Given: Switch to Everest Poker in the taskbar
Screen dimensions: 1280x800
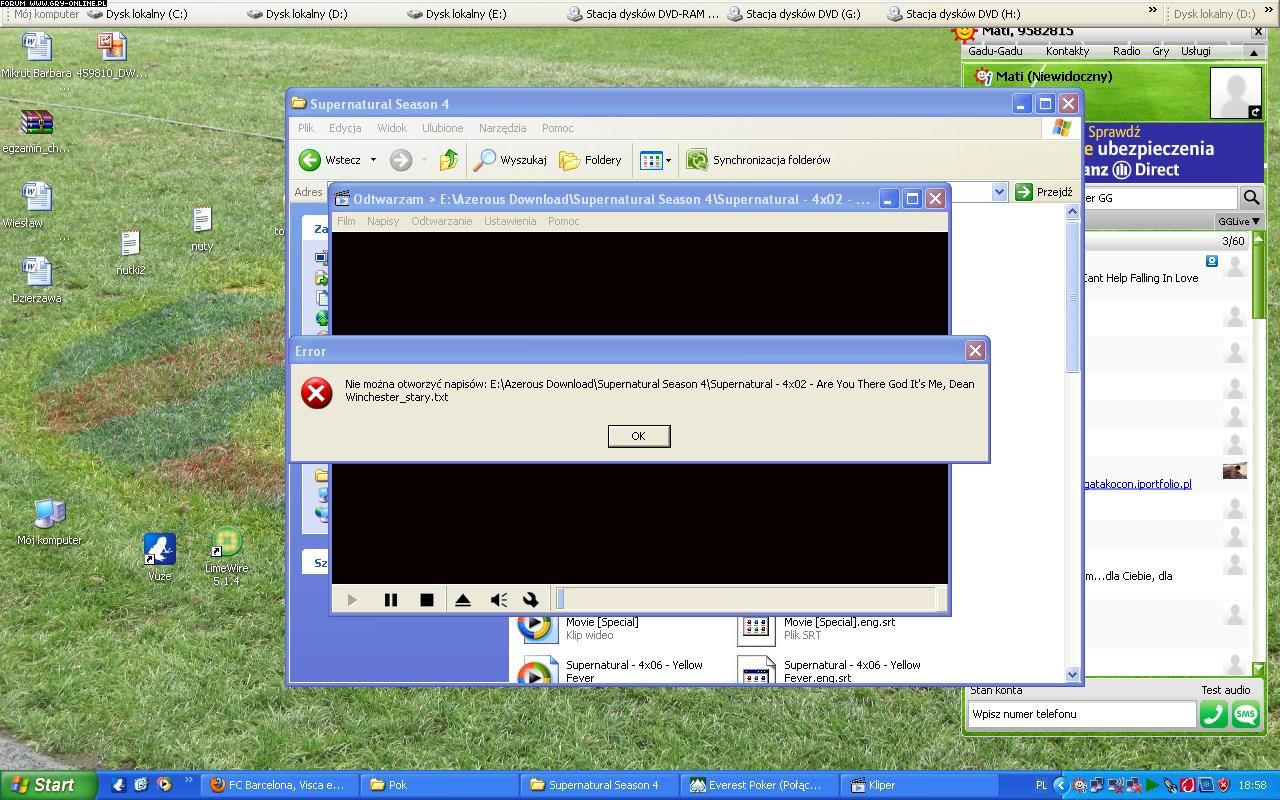Looking at the screenshot, I should [x=756, y=785].
